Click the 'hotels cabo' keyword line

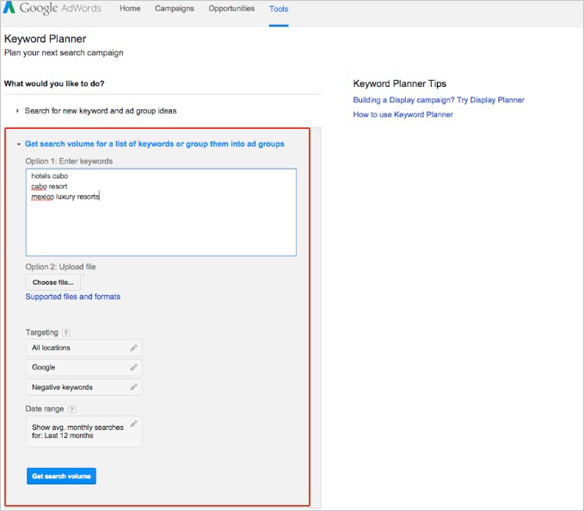50,176
